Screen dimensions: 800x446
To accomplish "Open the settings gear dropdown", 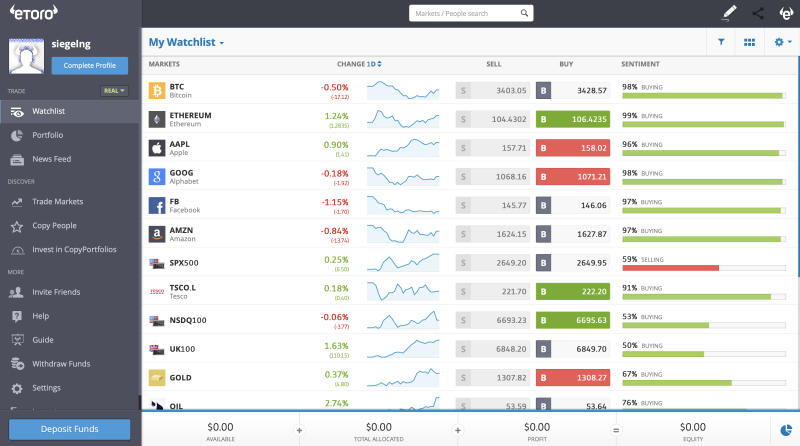I will [782, 42].
